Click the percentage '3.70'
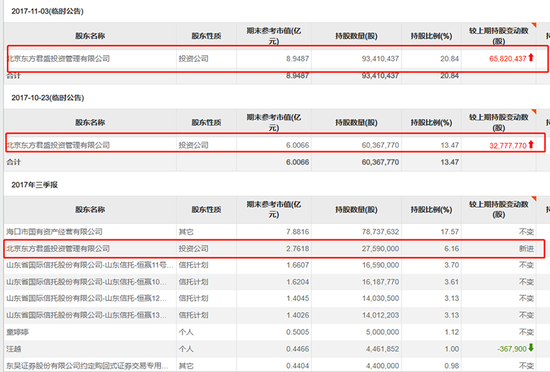Screen dimensions: 550x372 click(x=452, y=265)
